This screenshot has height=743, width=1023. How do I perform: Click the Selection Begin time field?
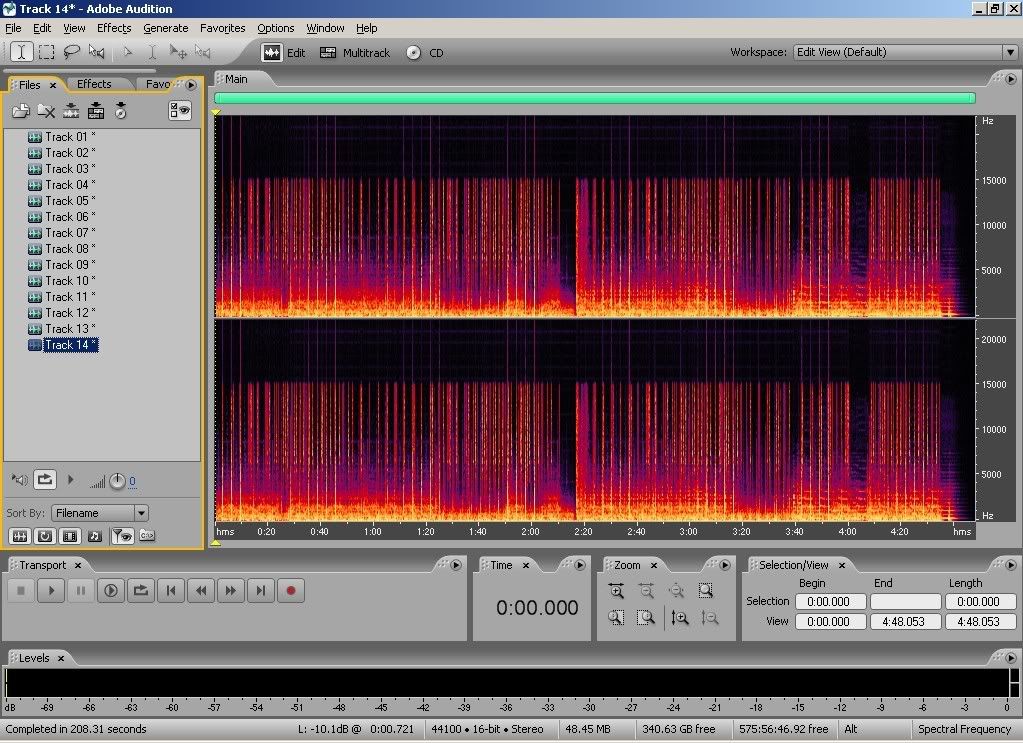831,601
